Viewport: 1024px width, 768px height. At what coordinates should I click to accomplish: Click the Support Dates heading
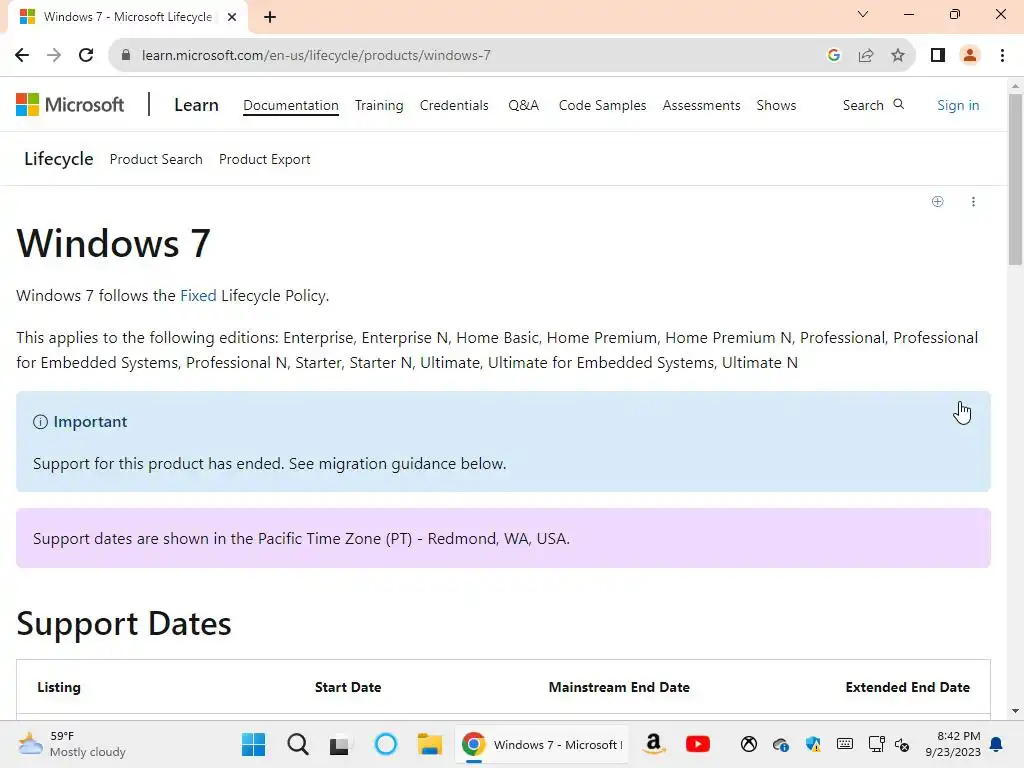[x=124, y=624]
